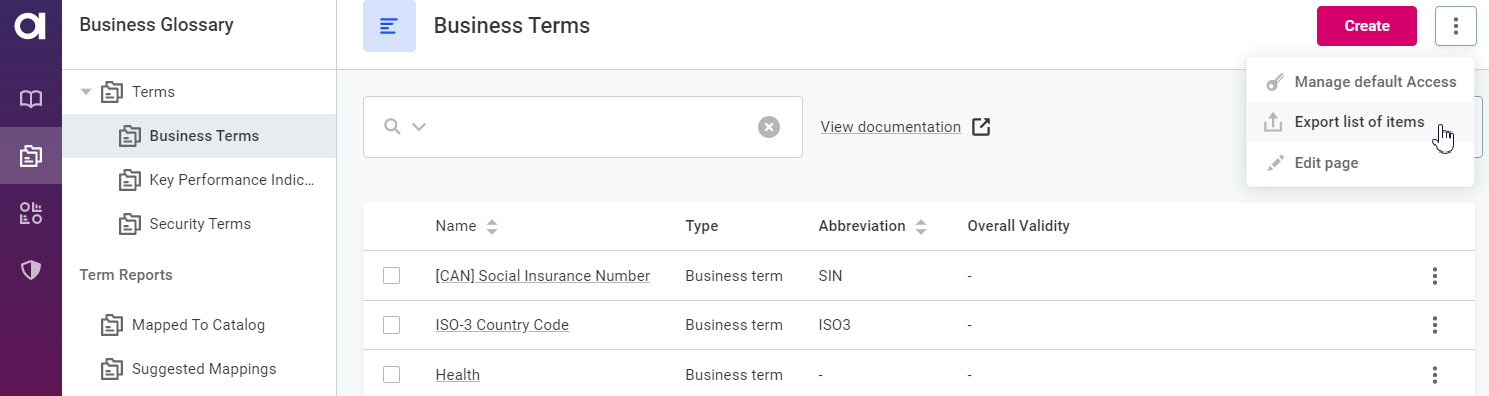Click the key icon for Manage default Access
Image resolution: width=1489 pixels, height=396 pixels.
coord(1274,82)
